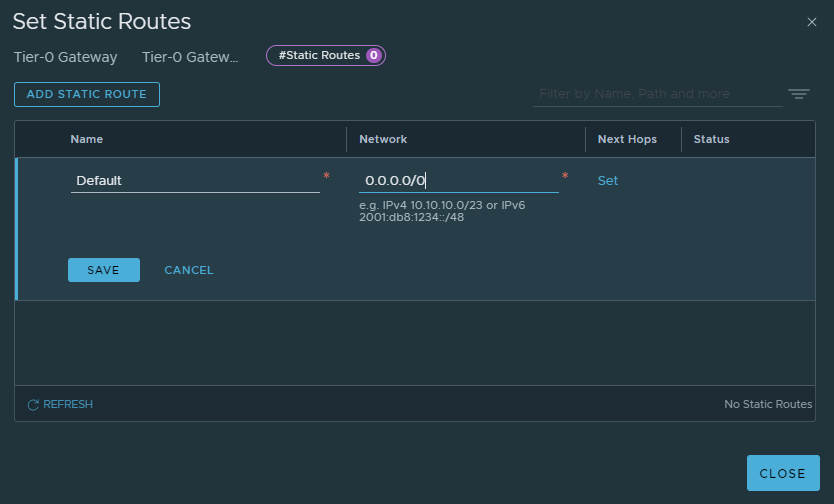Screen dimensions: 834x504
Task: Click the Network column header
Action: point(383,139)
